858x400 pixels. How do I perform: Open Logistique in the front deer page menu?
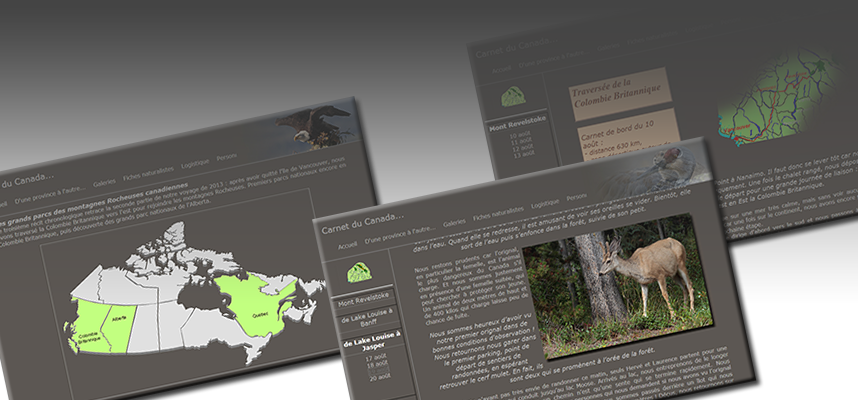pos(545,204)
